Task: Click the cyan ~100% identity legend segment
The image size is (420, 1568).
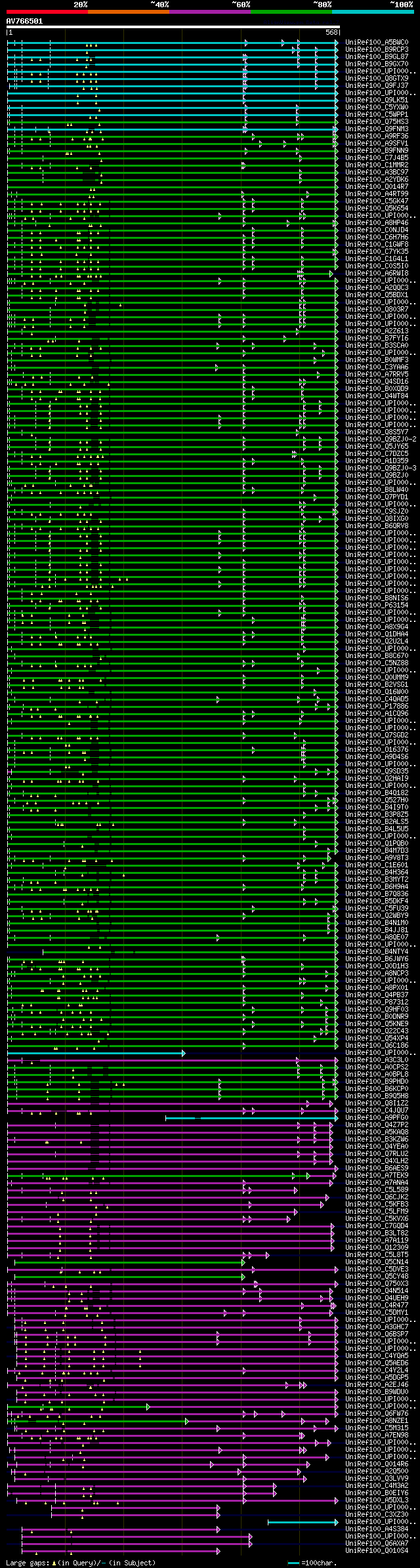Action: pyautogui.click(x=372, y=11)
